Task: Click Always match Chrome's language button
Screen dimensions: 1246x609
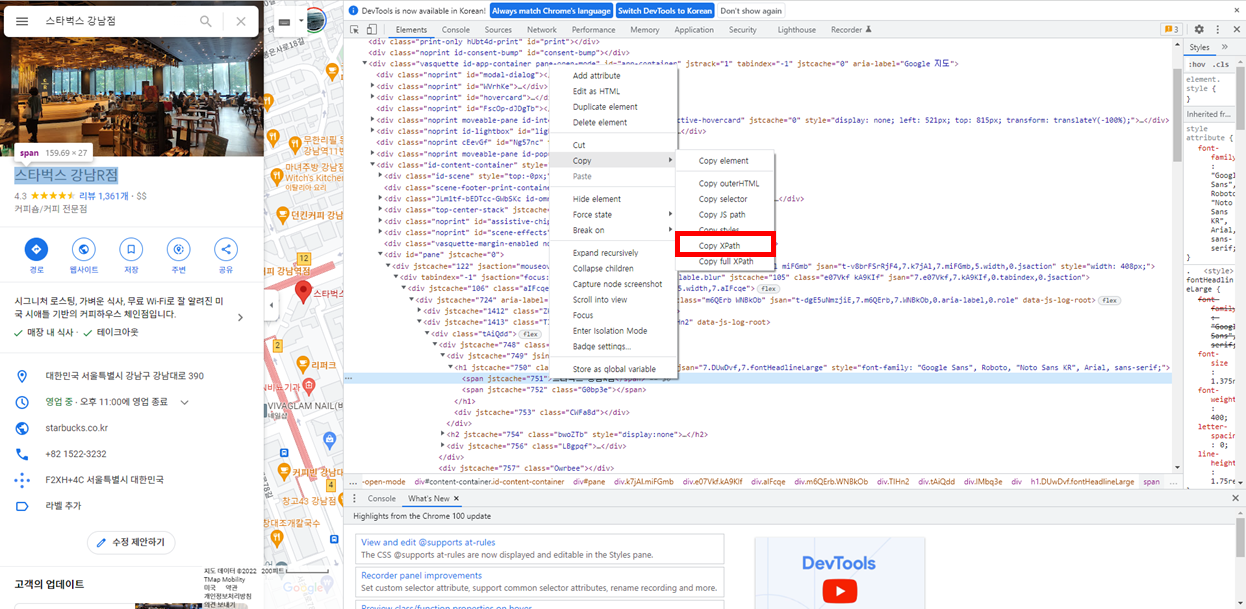Action: tap(551, 10)
